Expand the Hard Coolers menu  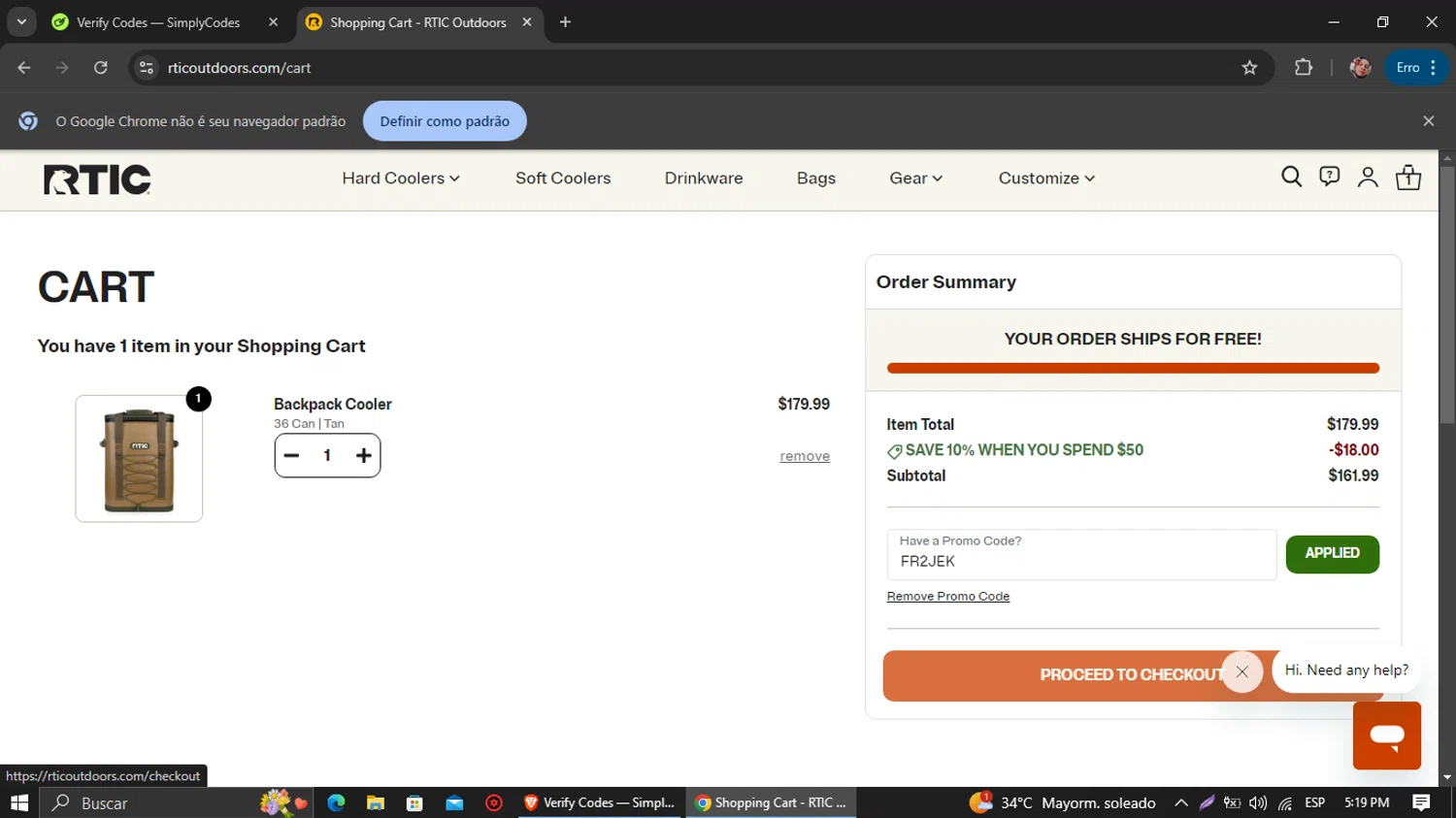pyautogui.click(x=401, y=179)
